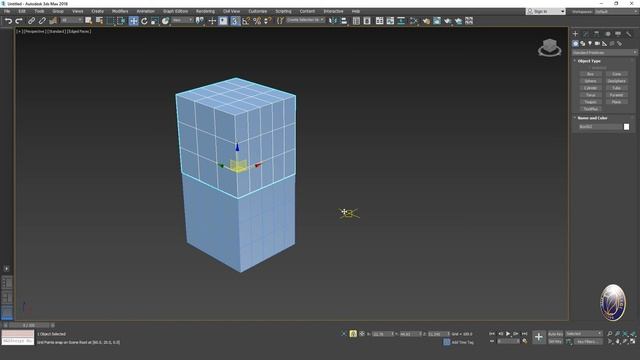Click the large Set Keys plus button
This screenshot has height=360, width=640.
click(x=539, y=337)
